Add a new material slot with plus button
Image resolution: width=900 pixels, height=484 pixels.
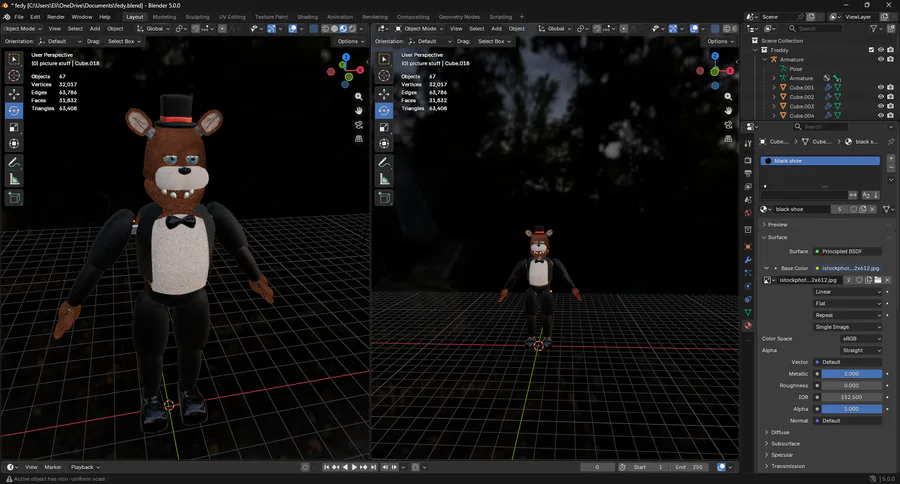[x=891, y=158]
